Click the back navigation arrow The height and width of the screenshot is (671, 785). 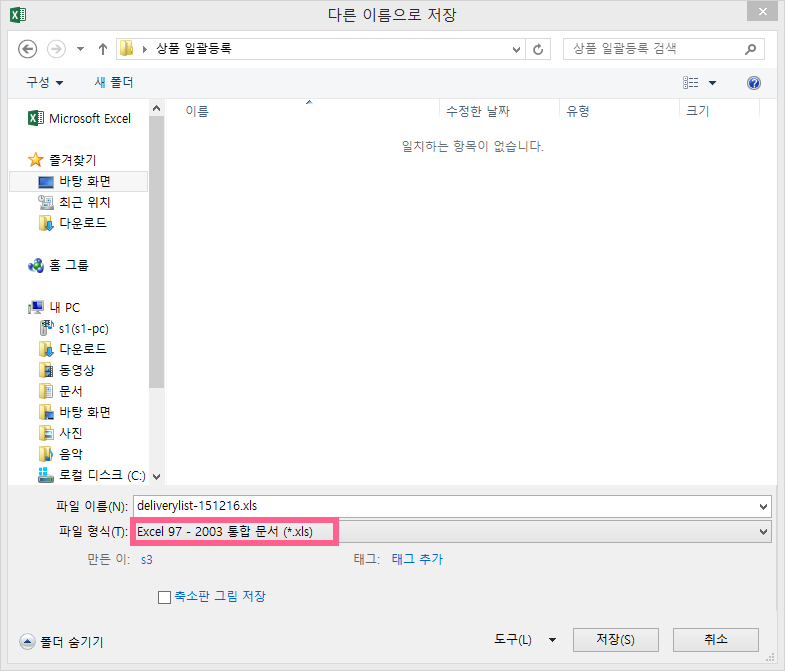coord(28,49)
